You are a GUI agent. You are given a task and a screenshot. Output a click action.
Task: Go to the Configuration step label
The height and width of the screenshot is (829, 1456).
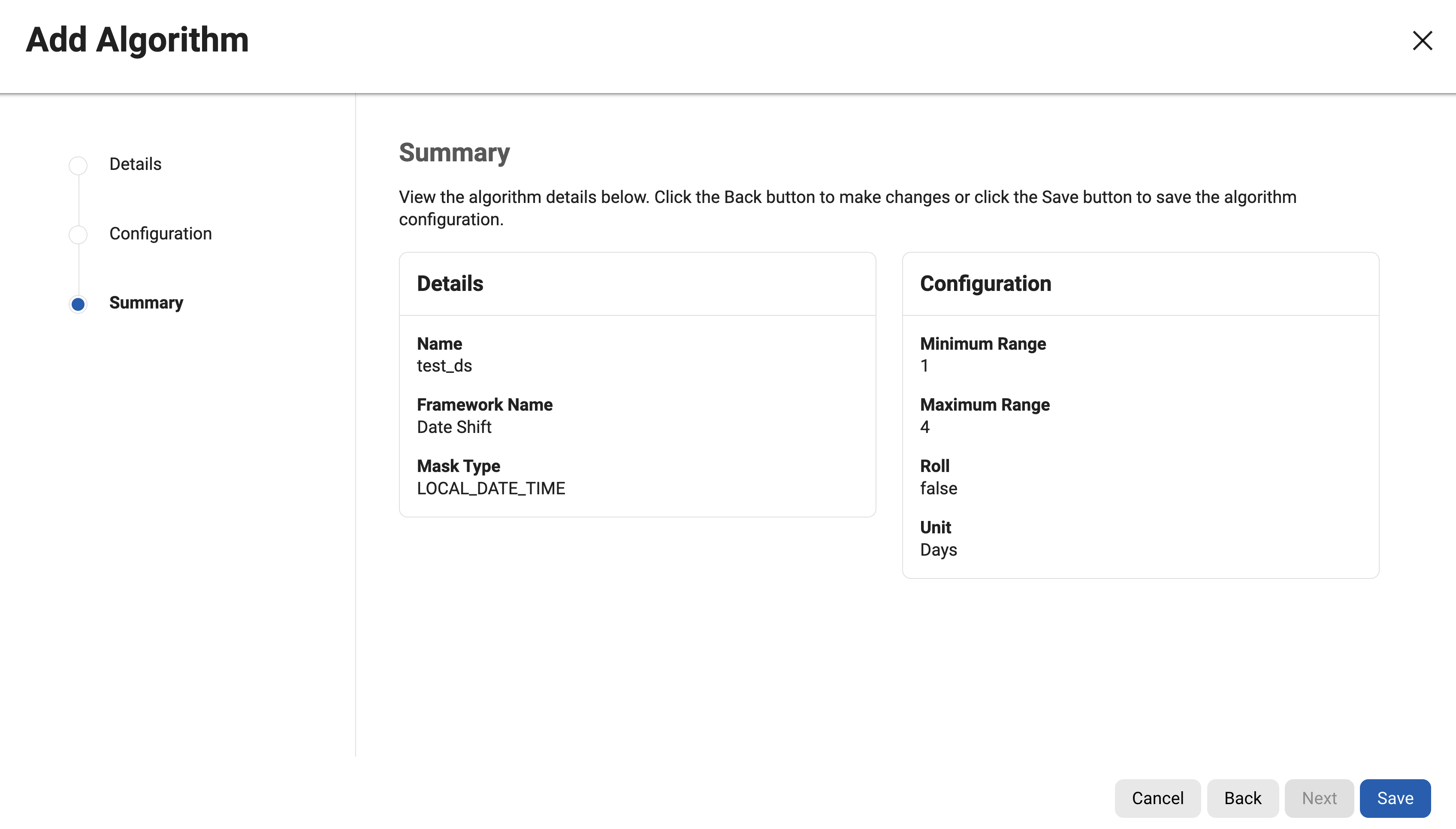click(x=160, y=233)
